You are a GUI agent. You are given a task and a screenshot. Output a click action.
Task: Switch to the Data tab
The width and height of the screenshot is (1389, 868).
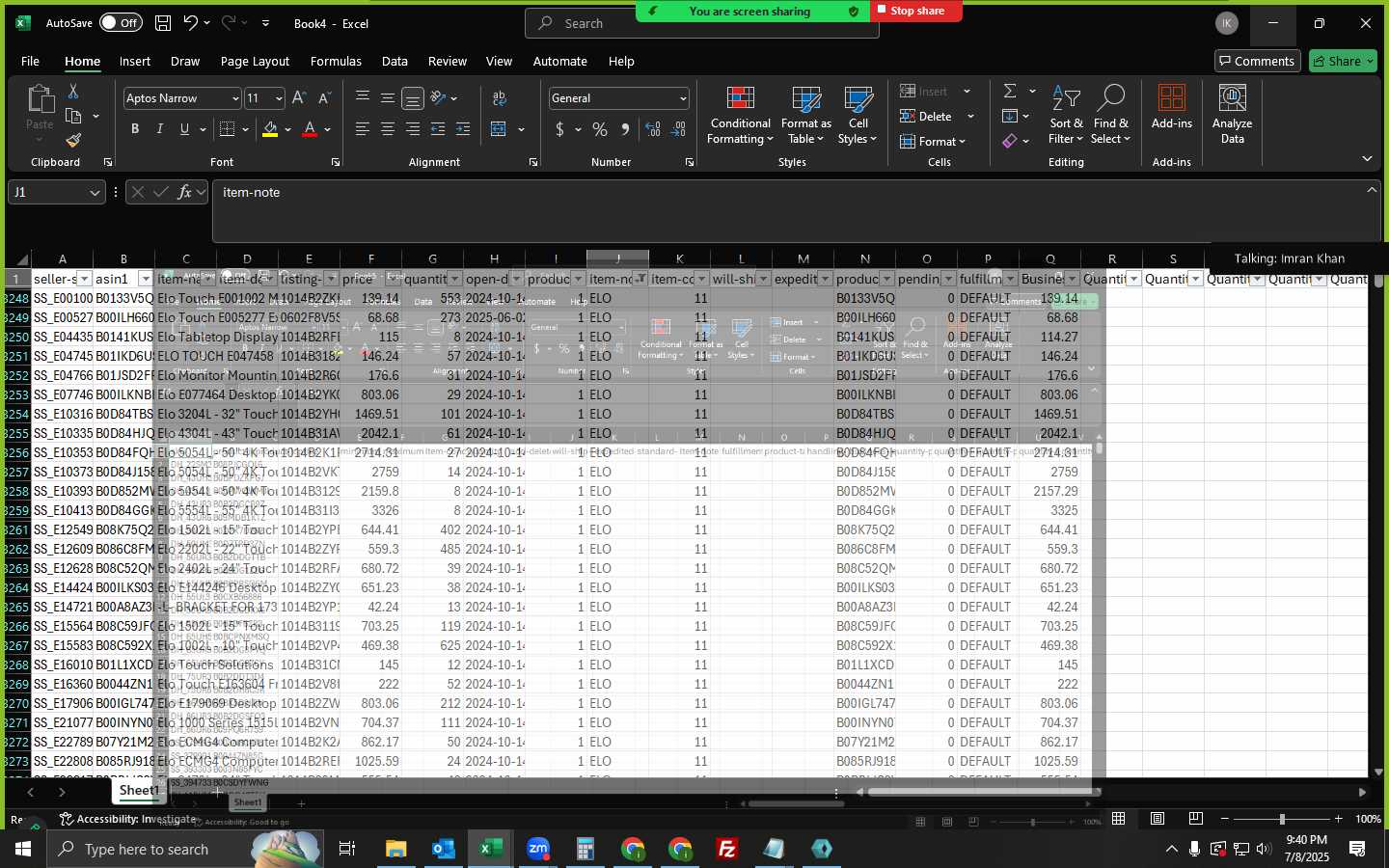395,61
